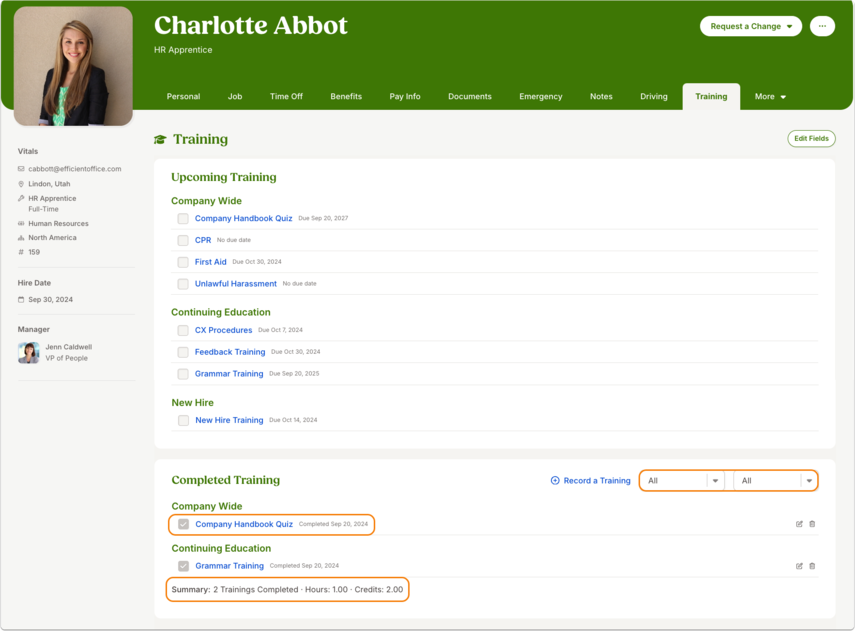Click the Jenn Caldwell manager name
Viewport: 855px width, 631px height.
(69, 347)
